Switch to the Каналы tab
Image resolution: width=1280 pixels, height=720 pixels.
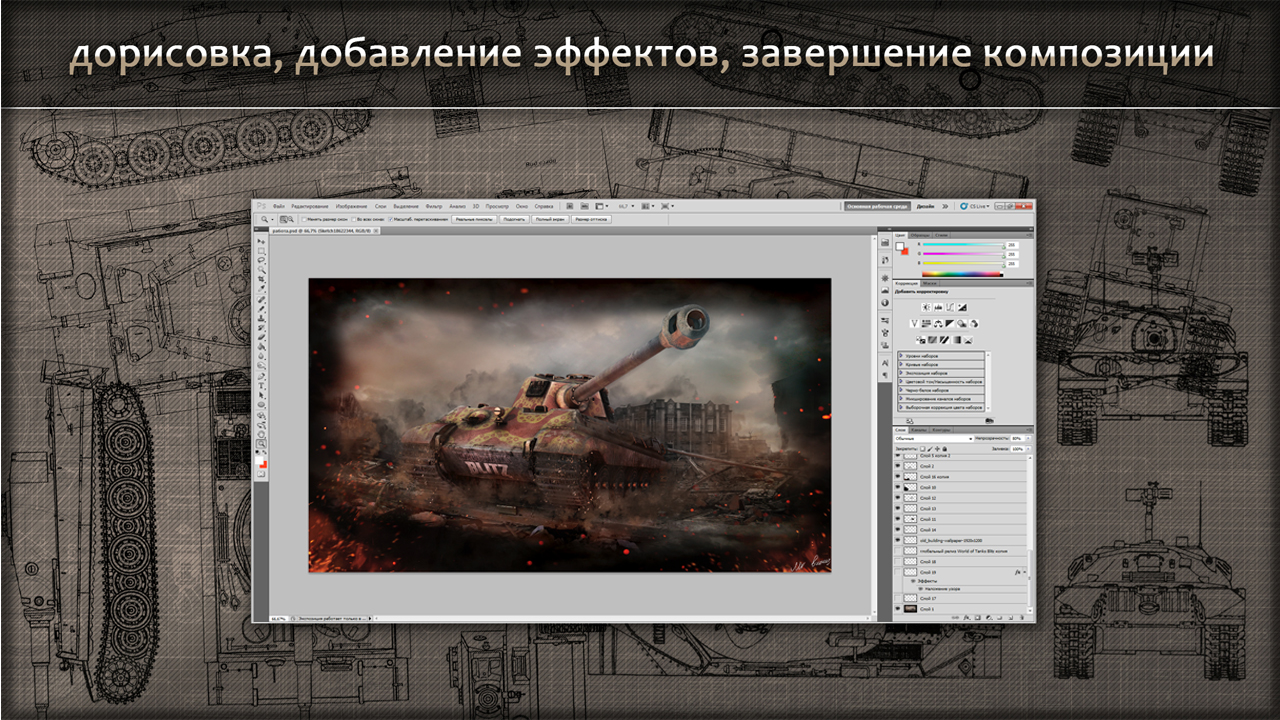click(919, 430)
